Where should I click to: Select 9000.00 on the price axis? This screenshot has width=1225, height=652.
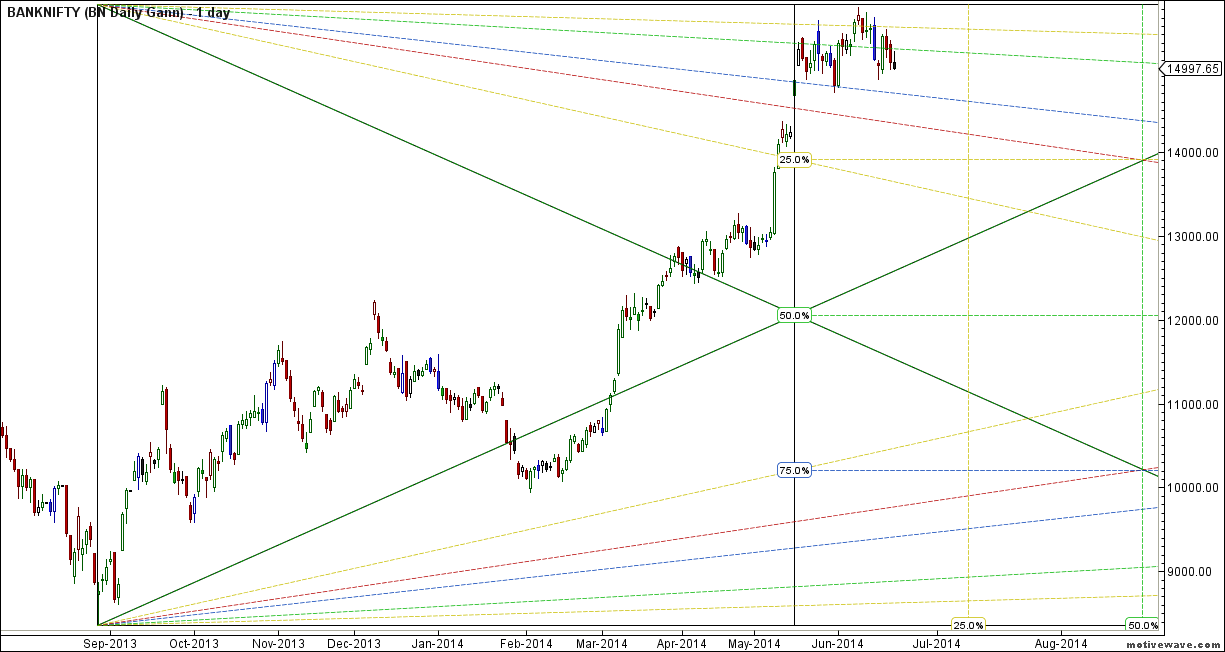click(1195, 572)
